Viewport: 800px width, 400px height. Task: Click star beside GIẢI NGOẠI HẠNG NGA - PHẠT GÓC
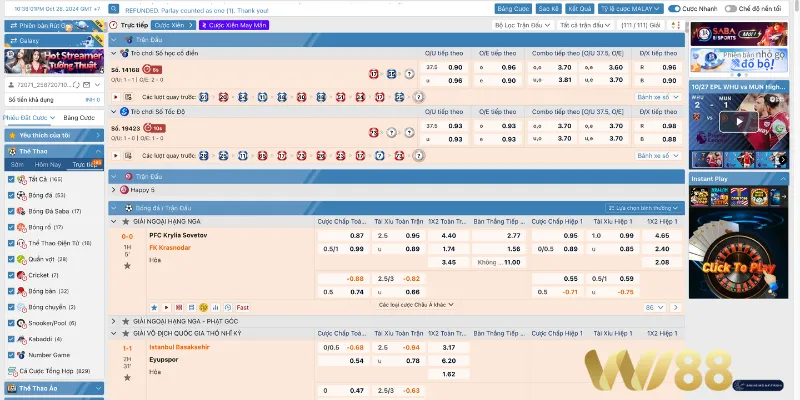(126, 321)
